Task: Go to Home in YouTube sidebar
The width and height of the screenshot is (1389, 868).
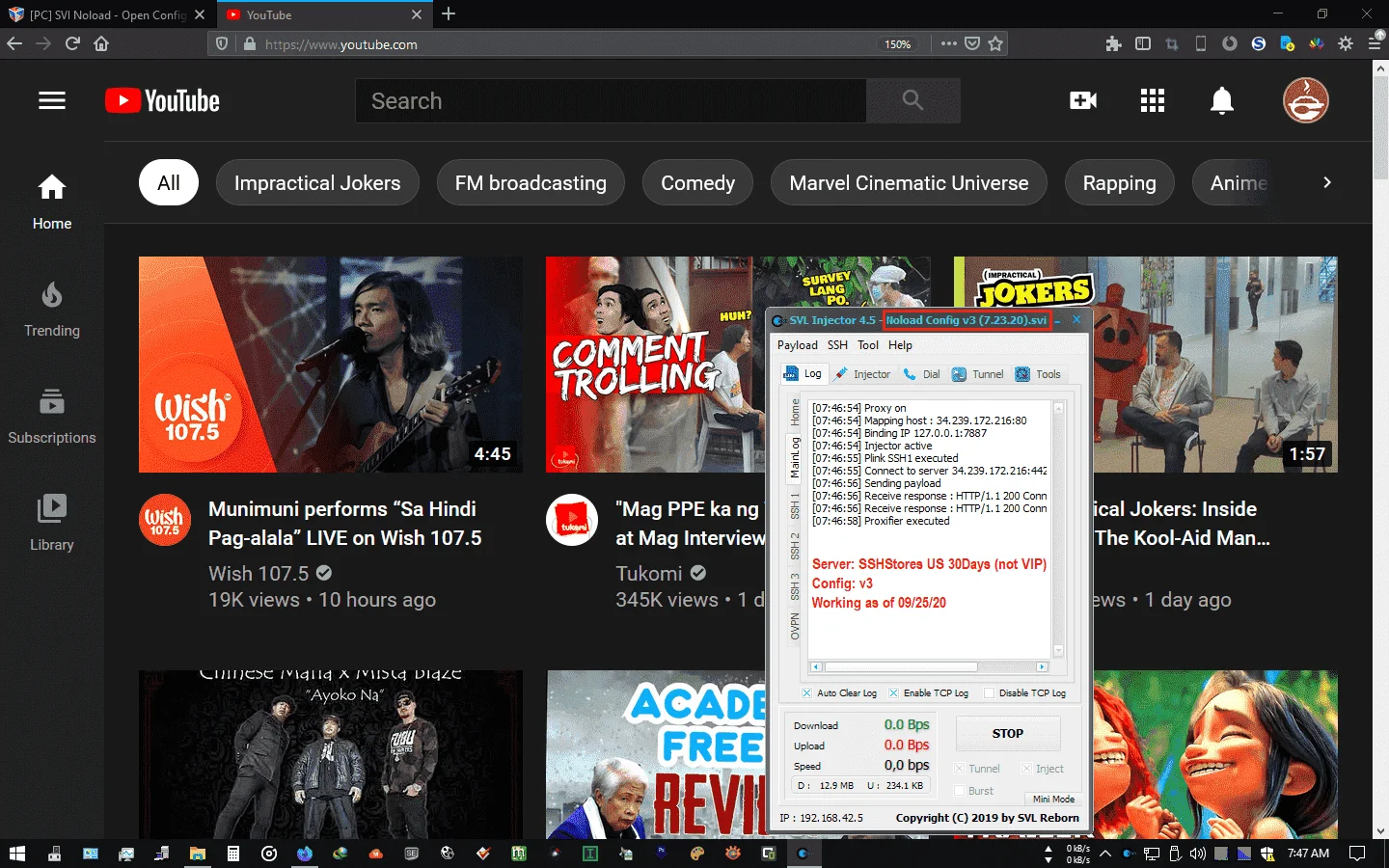Action: (x=52, y=203)
